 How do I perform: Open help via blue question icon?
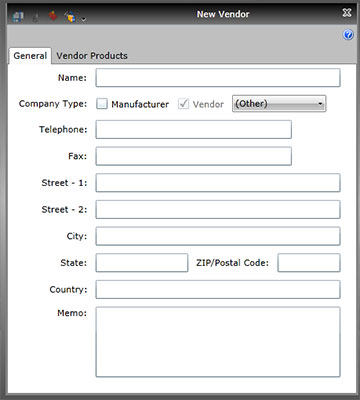(348, 35)
